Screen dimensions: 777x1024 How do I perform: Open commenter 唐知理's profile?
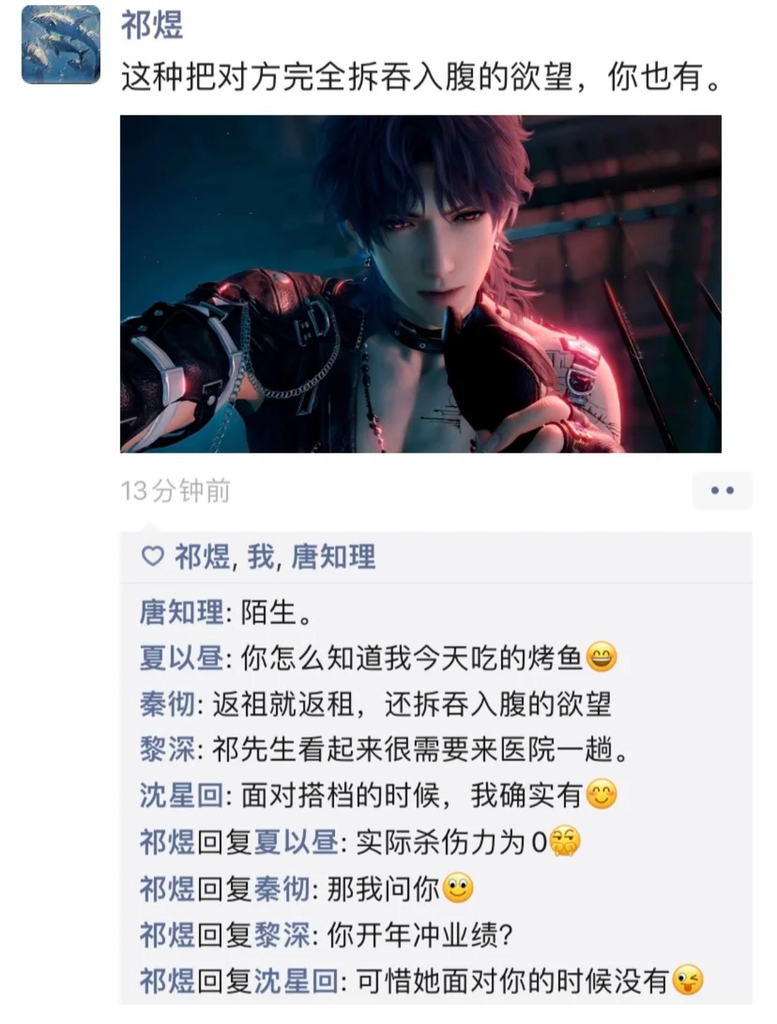coord(182,613)
